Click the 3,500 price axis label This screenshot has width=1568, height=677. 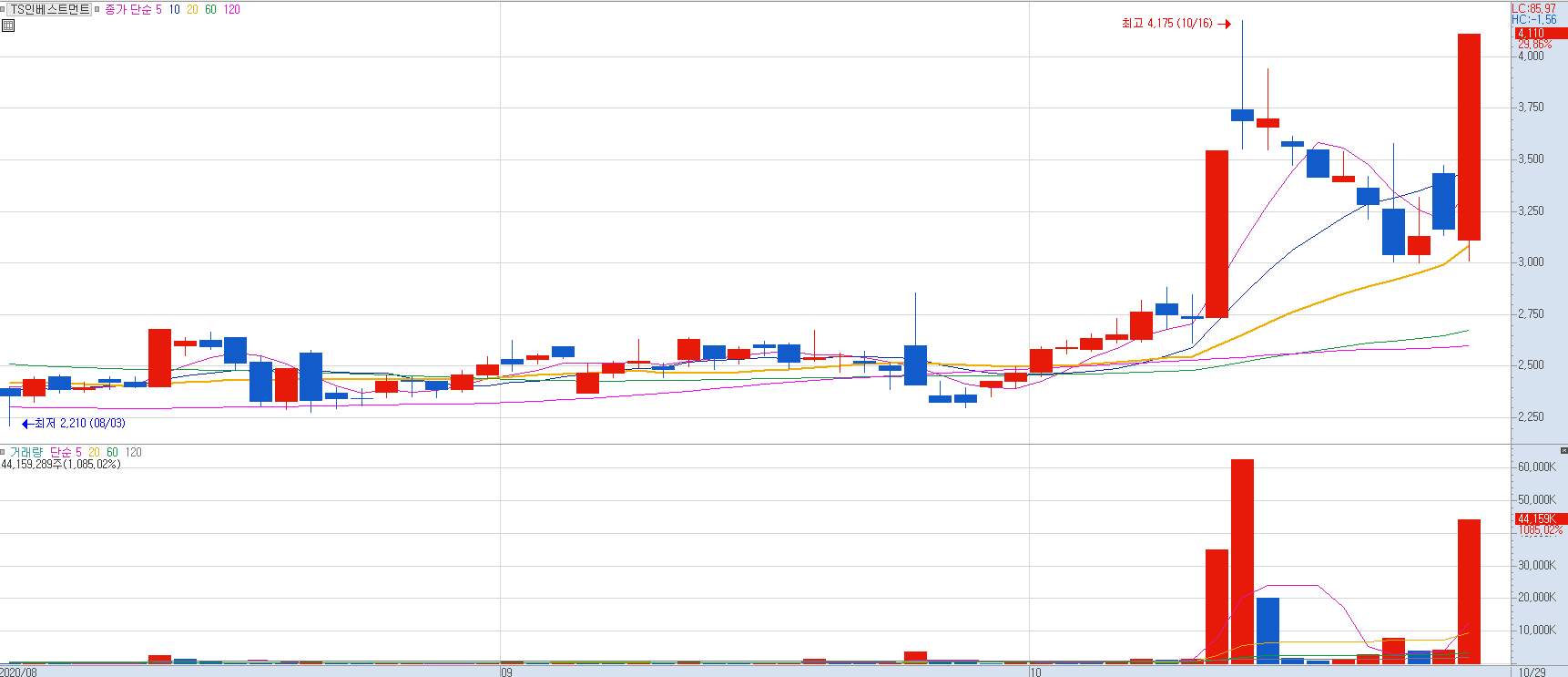(1531, 159)
